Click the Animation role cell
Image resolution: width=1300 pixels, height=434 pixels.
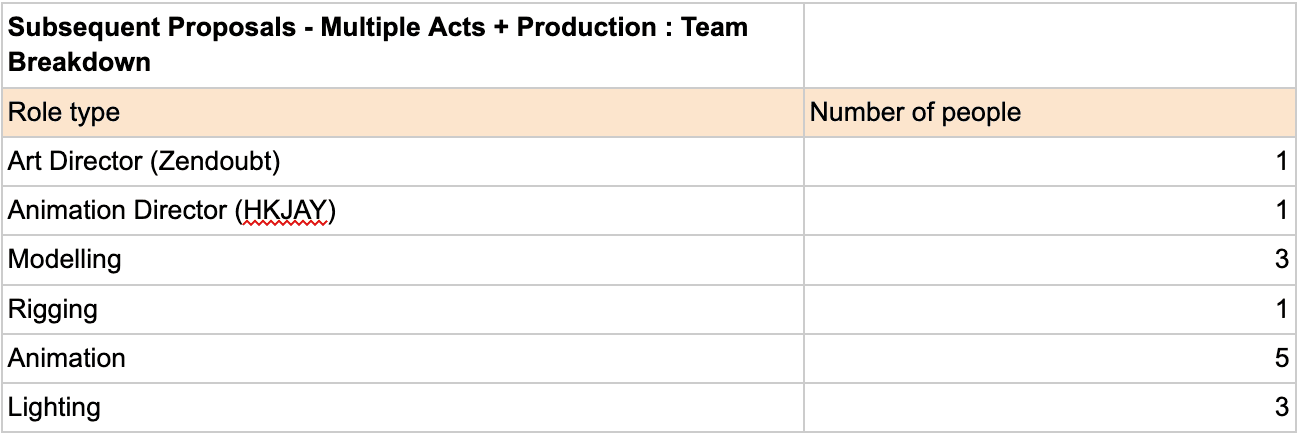pyautogui.click(x=402, y=358)
